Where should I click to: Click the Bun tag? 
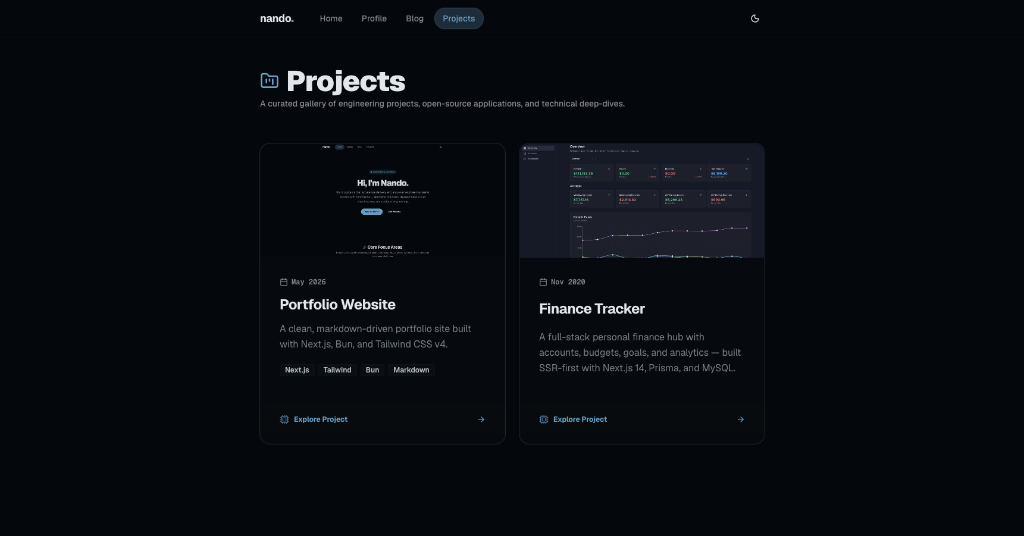372,370
